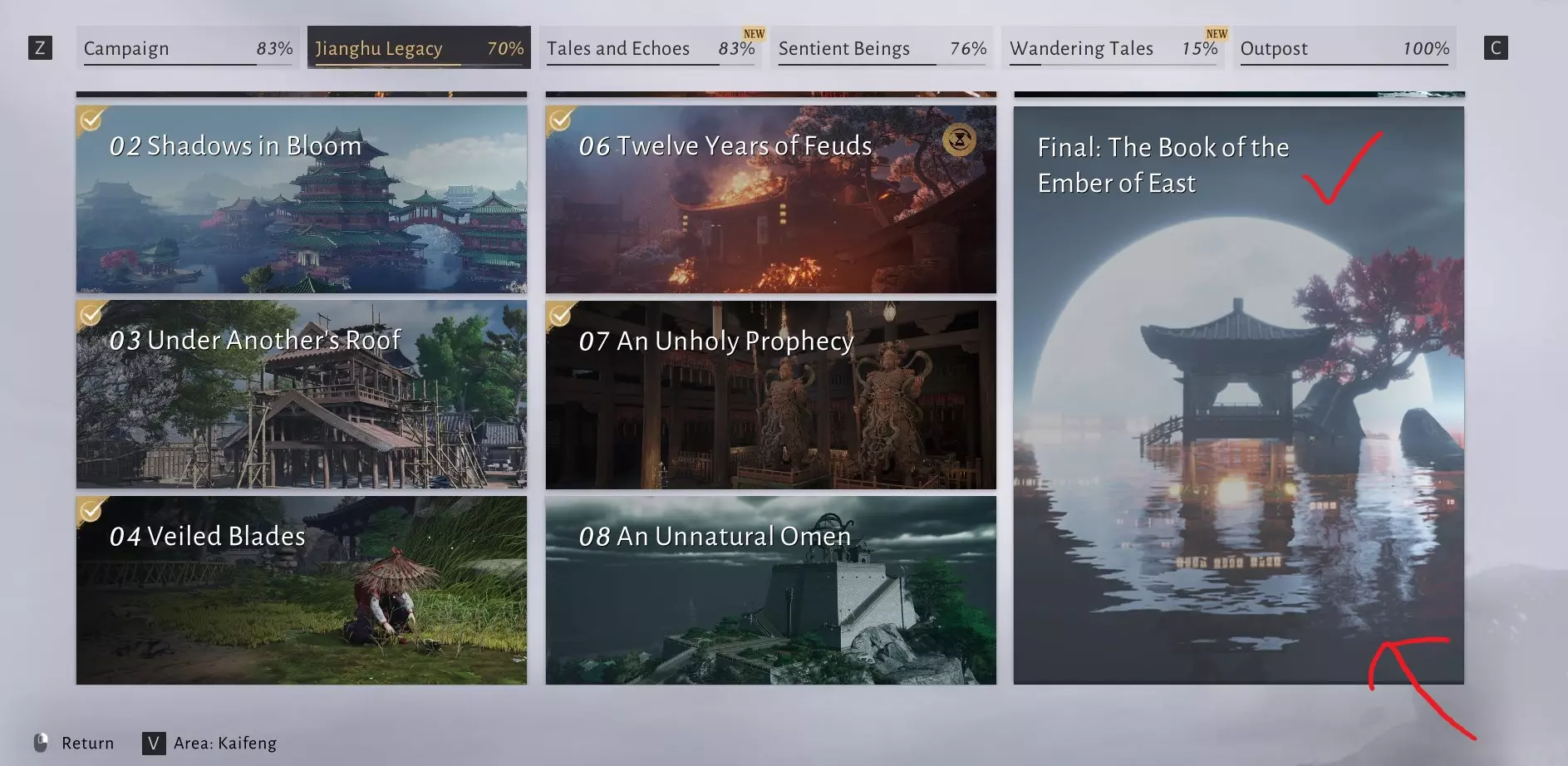Screen dimensions: 1568x766
Task: Switch to the Campaign tab
Action: pos(188,47)
